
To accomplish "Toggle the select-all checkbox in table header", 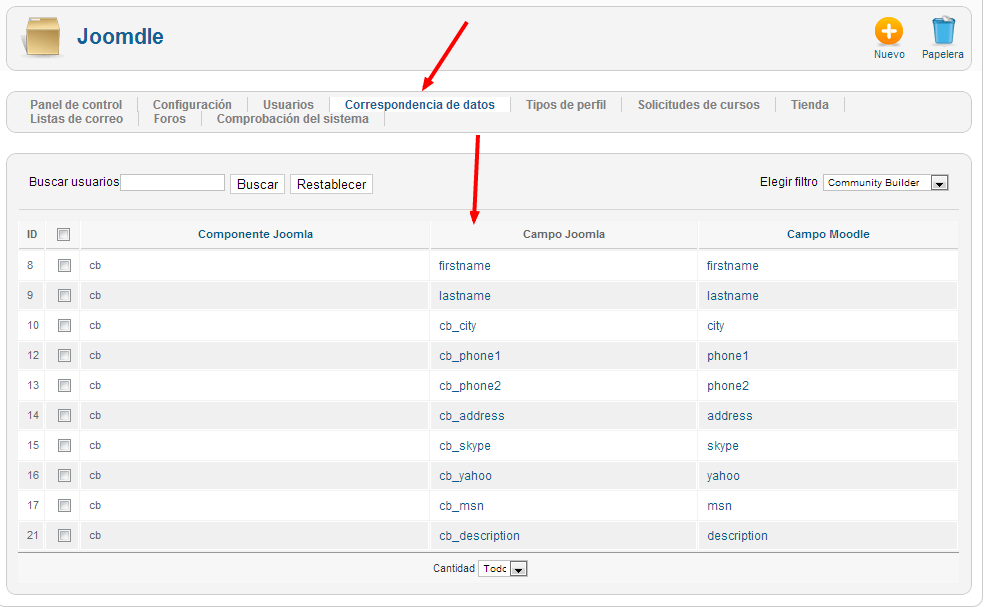I will click(x=64, y=235).
